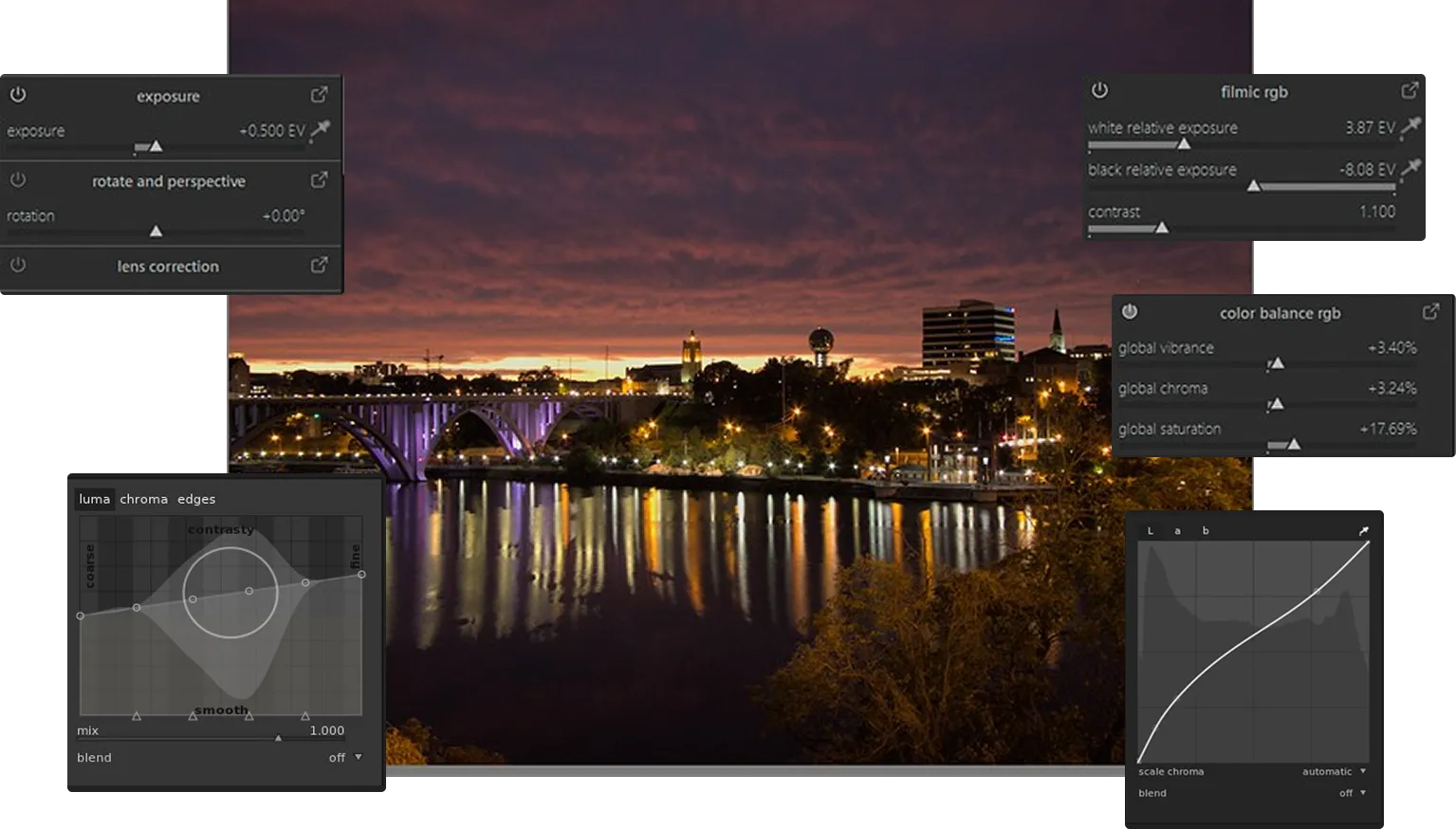The width and height of the screenshot is (1456, 829).
Task: Open color balance rgb presets icon
Action: pos(1431,311)
